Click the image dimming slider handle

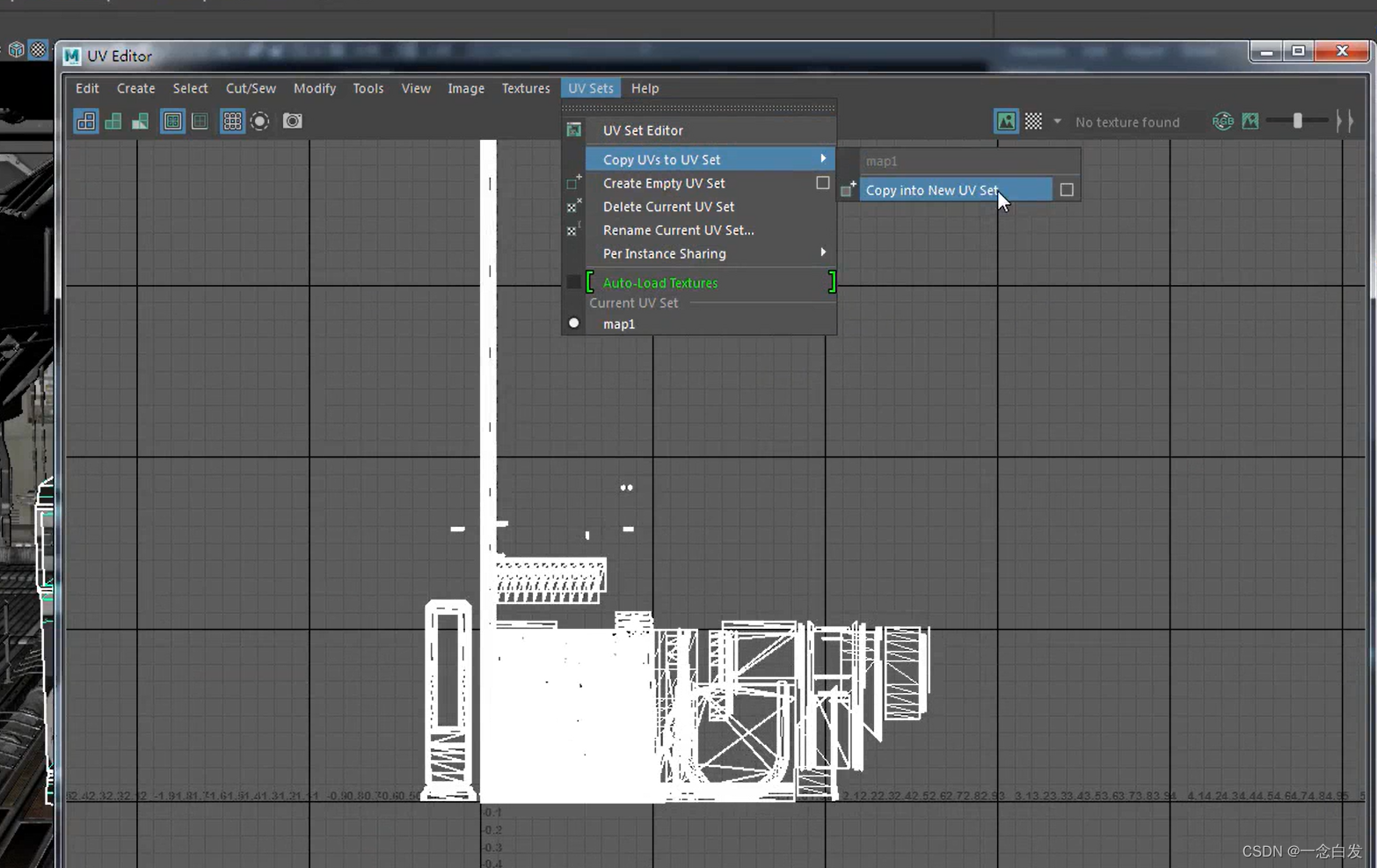[x=1297, y=121]
